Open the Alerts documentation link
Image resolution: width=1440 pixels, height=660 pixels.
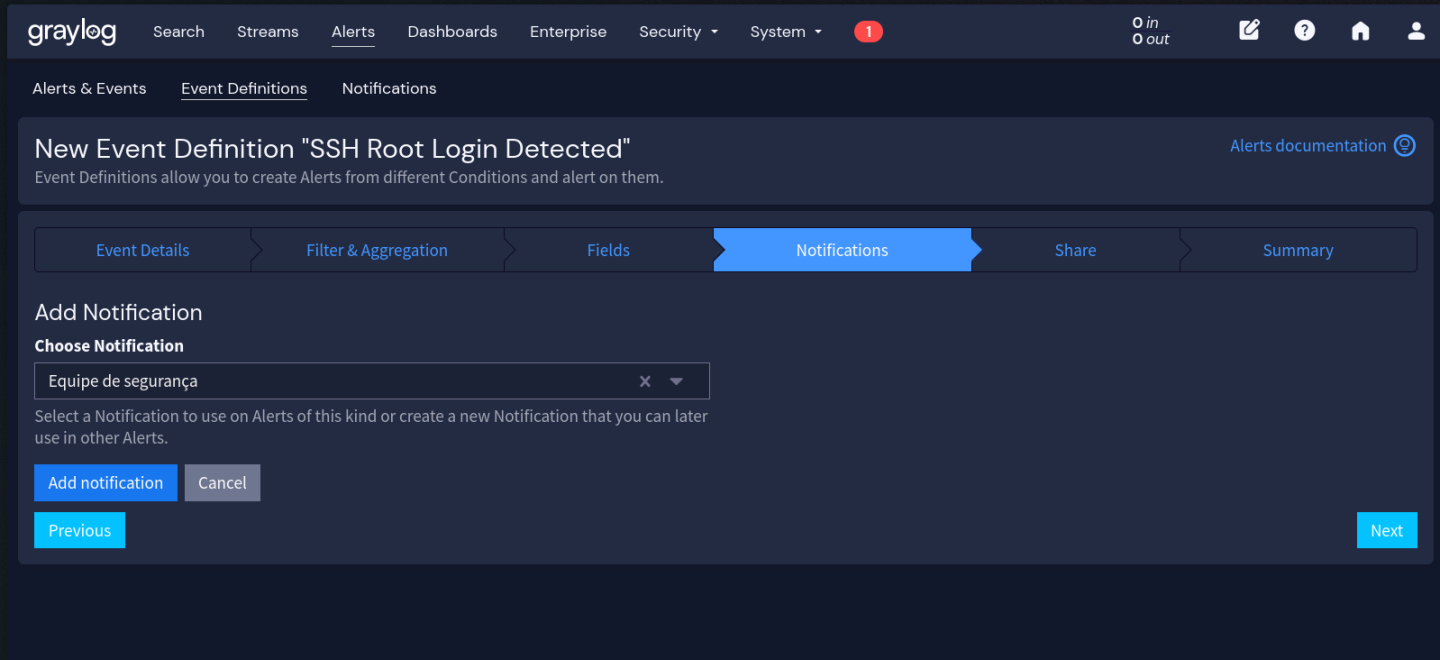pos(1307,145)
